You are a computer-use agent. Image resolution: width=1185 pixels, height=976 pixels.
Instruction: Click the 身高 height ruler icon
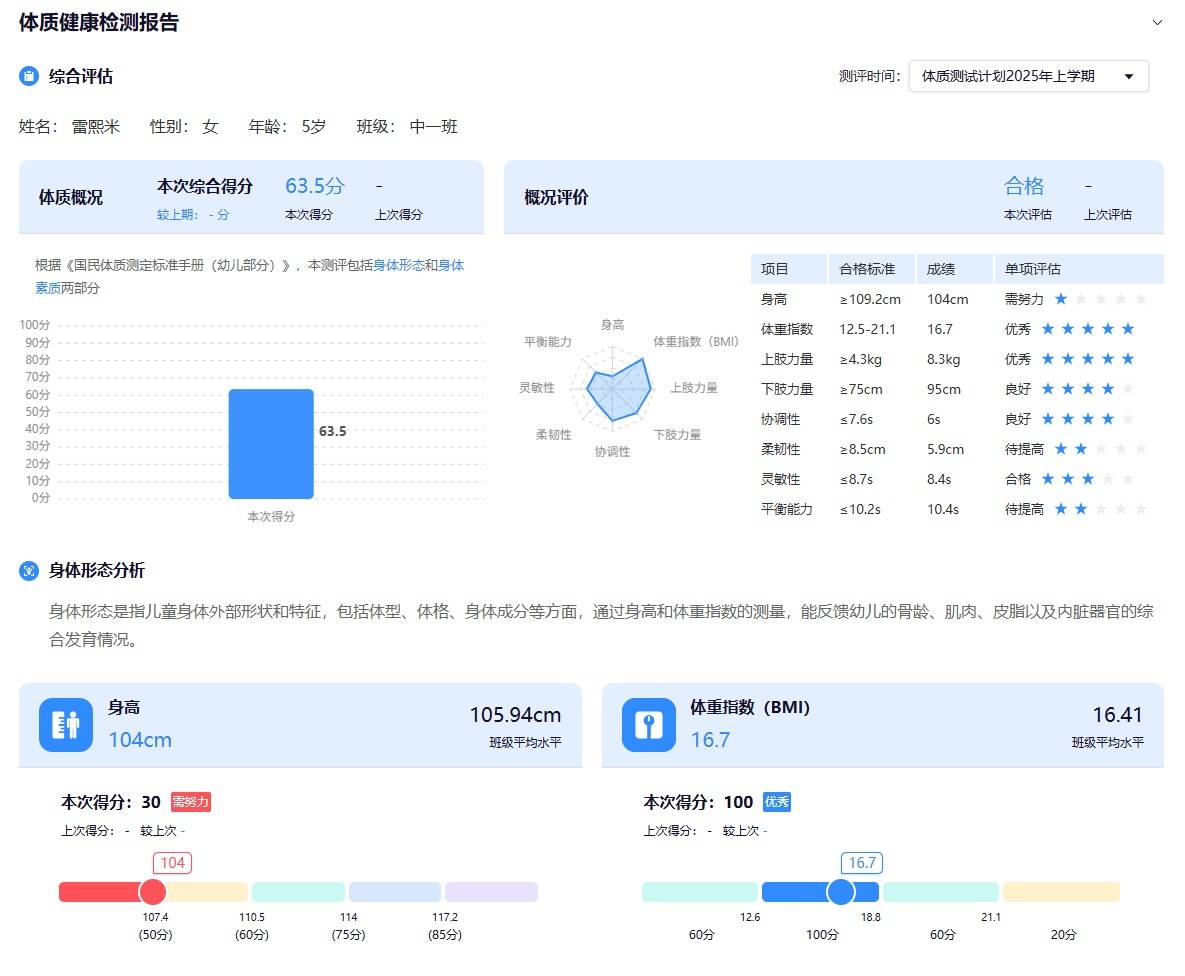tap(66, 725)
